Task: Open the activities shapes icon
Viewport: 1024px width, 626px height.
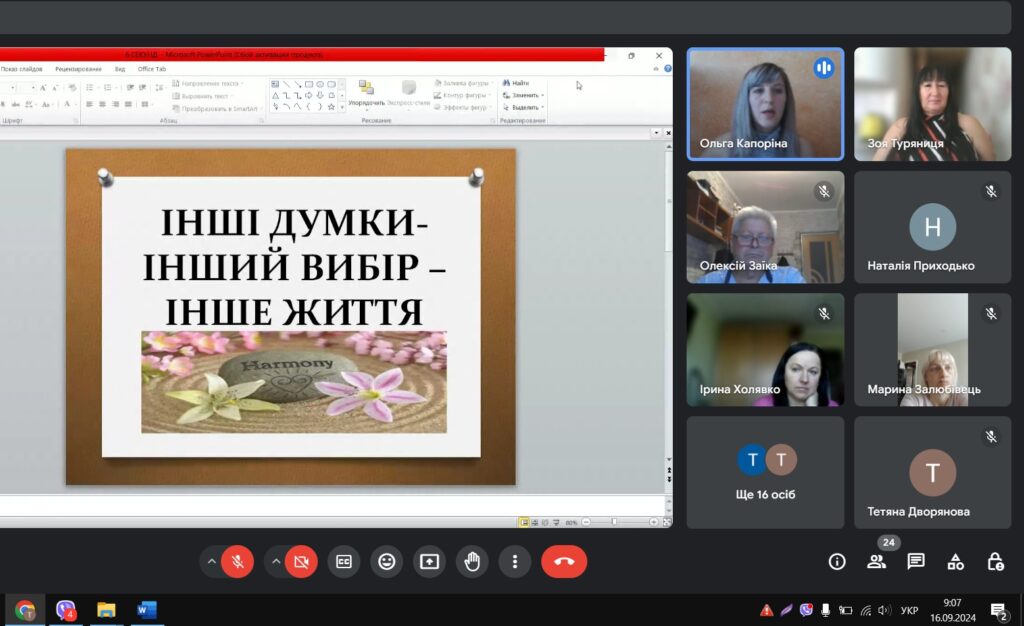Action: tap(955, 561)
